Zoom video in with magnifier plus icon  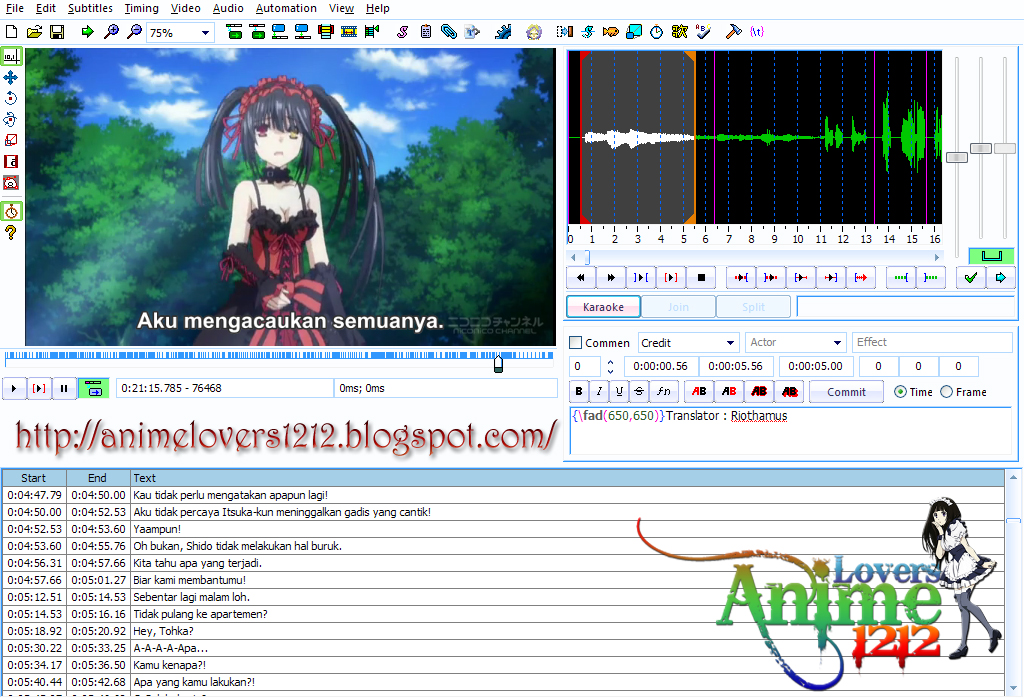click(x=111, y=31)
